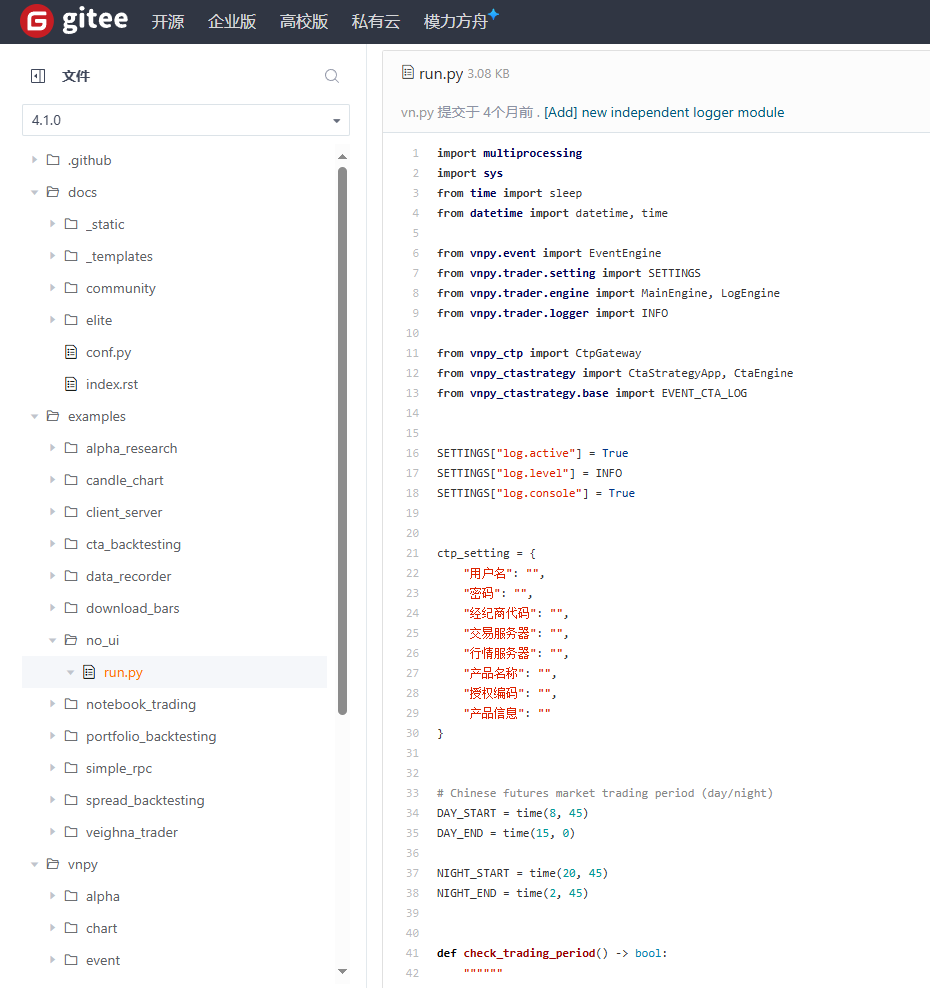930x988 pixels.
Task: Open the client_server folder
Action: coord(124,512)
